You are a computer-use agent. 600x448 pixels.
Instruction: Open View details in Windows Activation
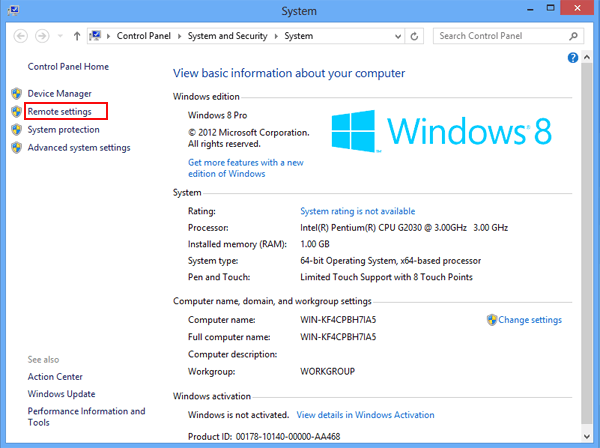[365, 415]
